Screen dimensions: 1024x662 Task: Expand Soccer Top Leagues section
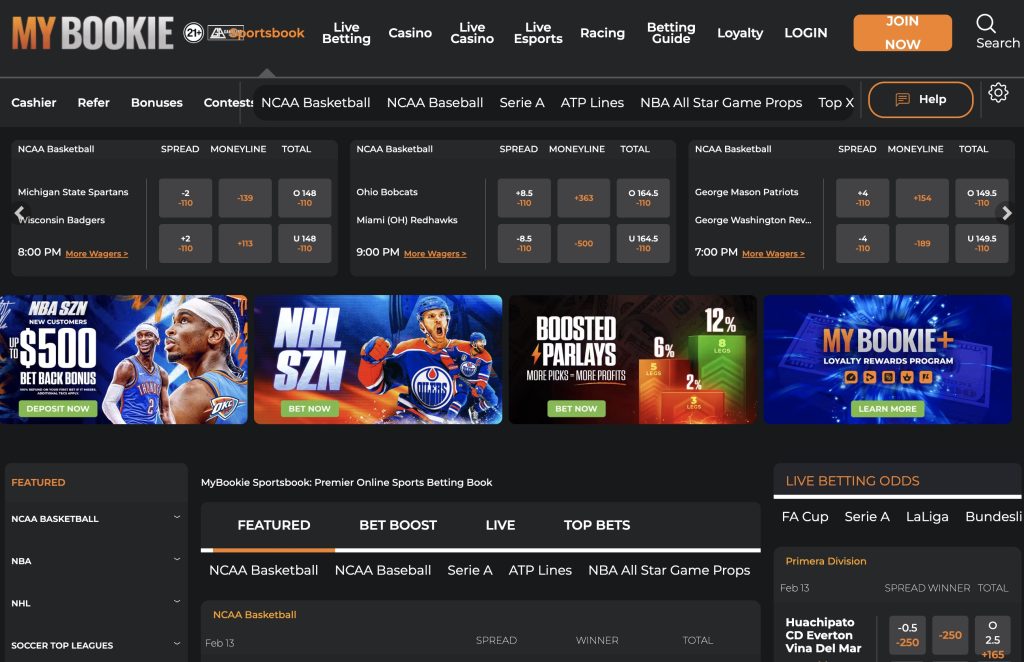pos(95,645)
